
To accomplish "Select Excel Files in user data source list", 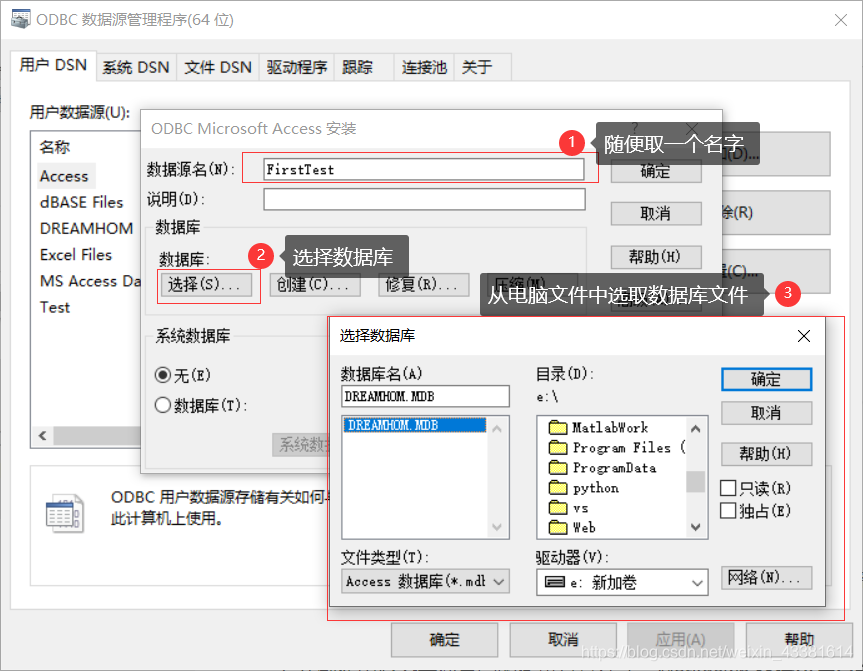I will (76, 255).
